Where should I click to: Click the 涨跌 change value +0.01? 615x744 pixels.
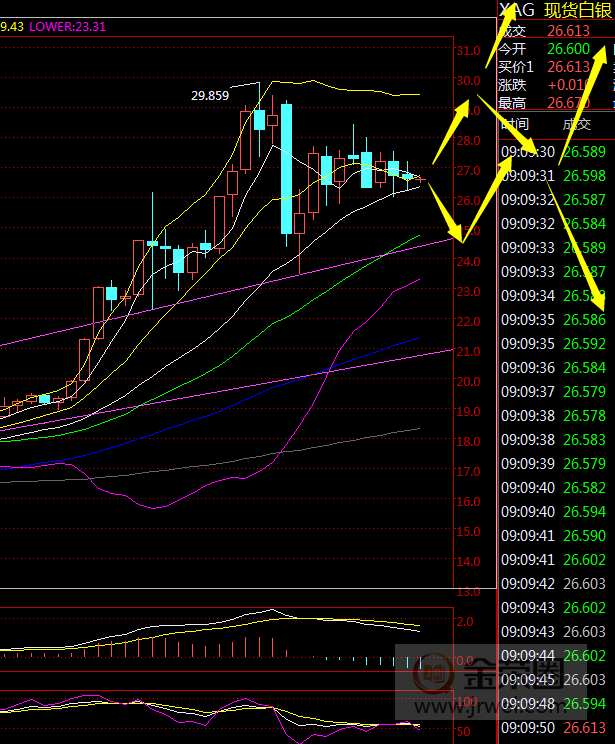568,85
